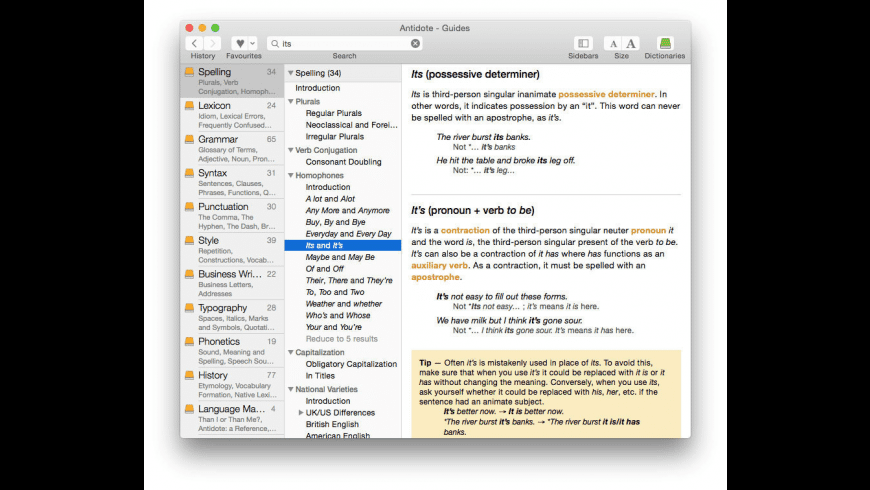This screenshot has height=490, width=870.
Task: Select Language Matters guide book icon
Action: click(189, 409)
